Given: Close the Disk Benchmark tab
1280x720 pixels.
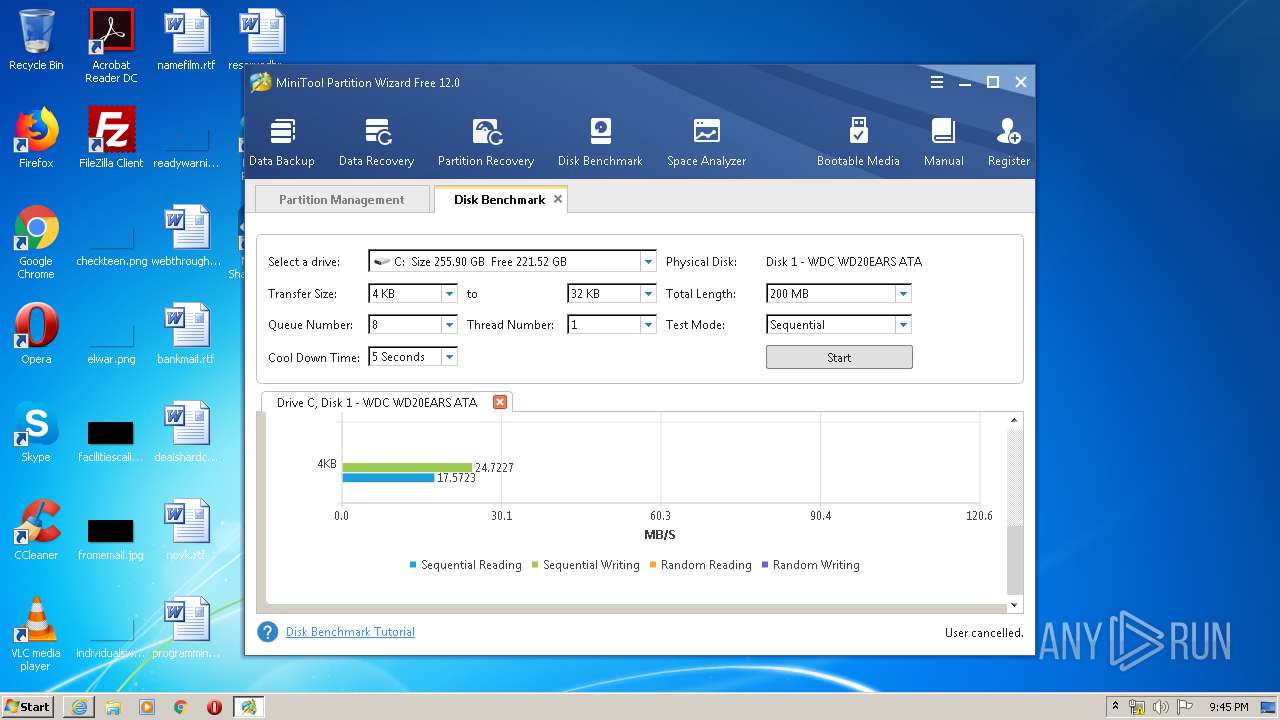Looking at the screenshot, I should 558,199.
